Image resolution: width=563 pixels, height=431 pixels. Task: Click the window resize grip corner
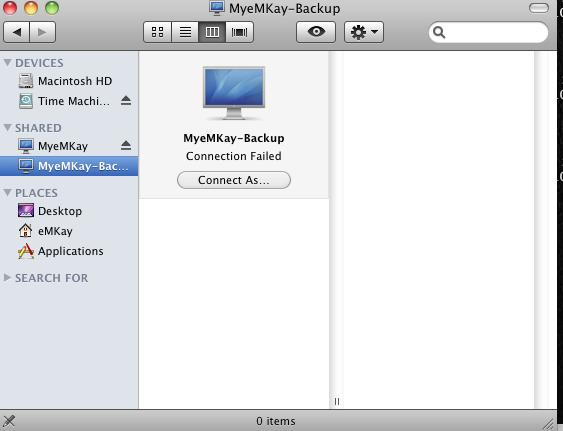(x=549, y=423)
